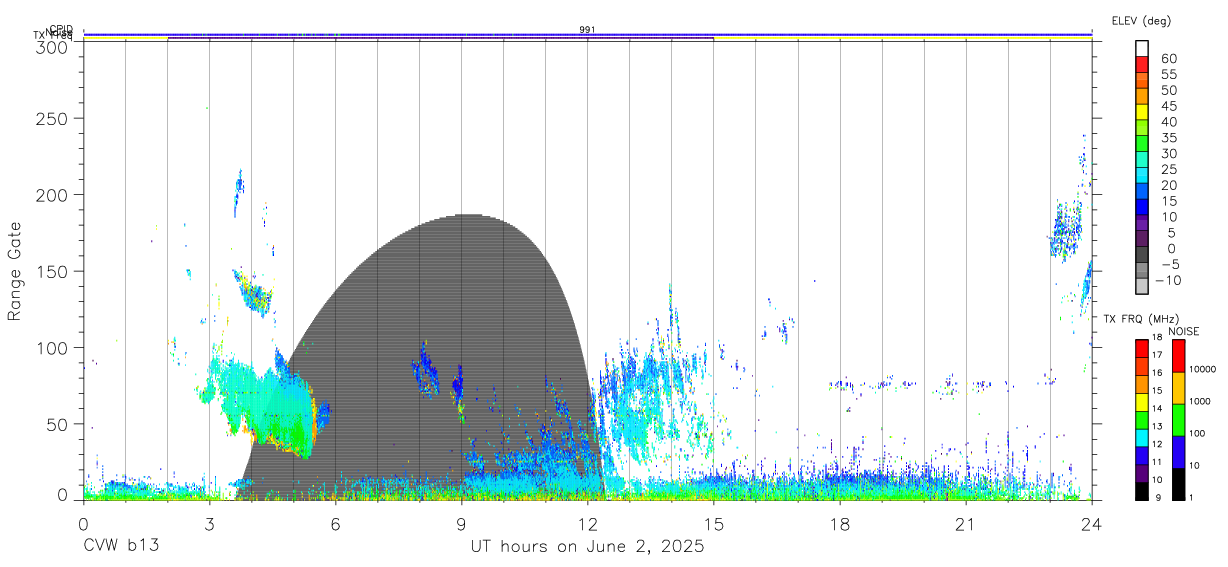Click the blue segment of the NOISE color bar

coord(1178,451)
